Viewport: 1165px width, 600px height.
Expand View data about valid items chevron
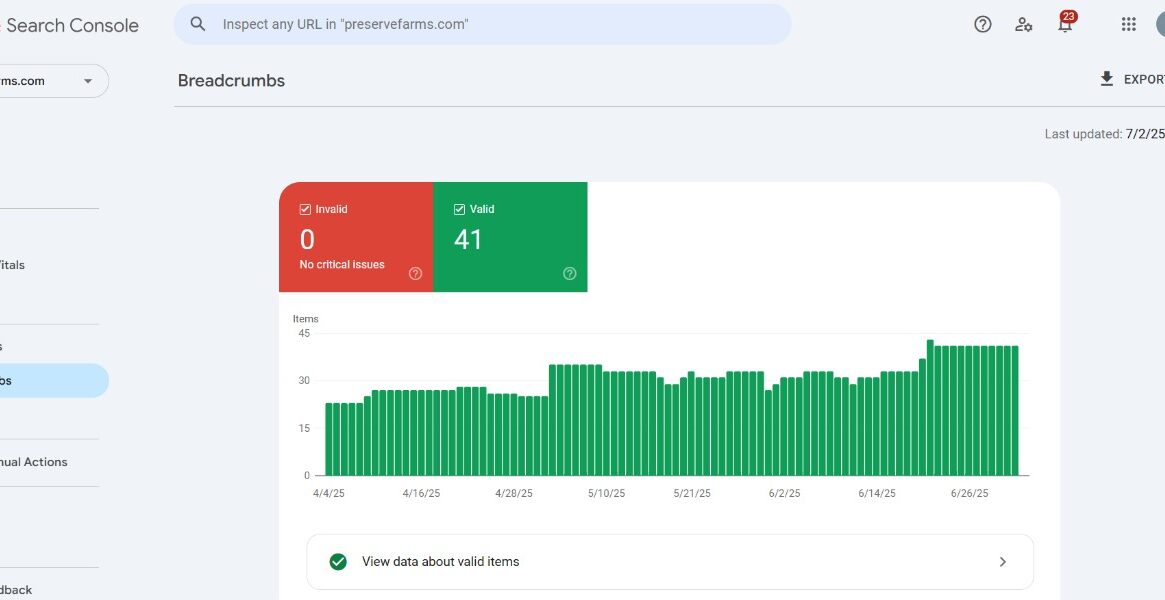coord(1002,561)
